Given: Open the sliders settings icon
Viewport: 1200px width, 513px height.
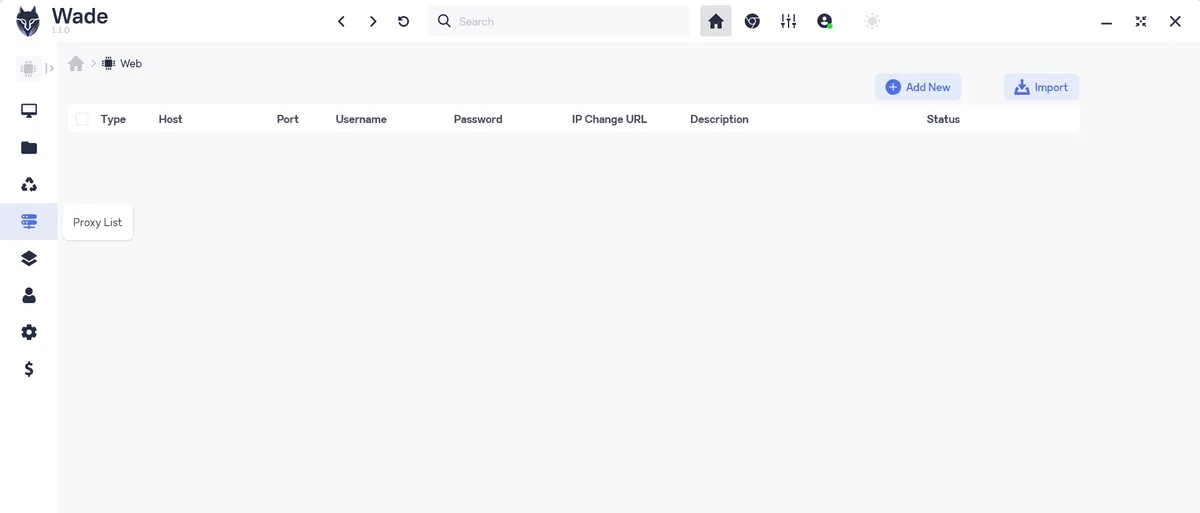Looking at the screenshot, I should [x=789, y=21].
